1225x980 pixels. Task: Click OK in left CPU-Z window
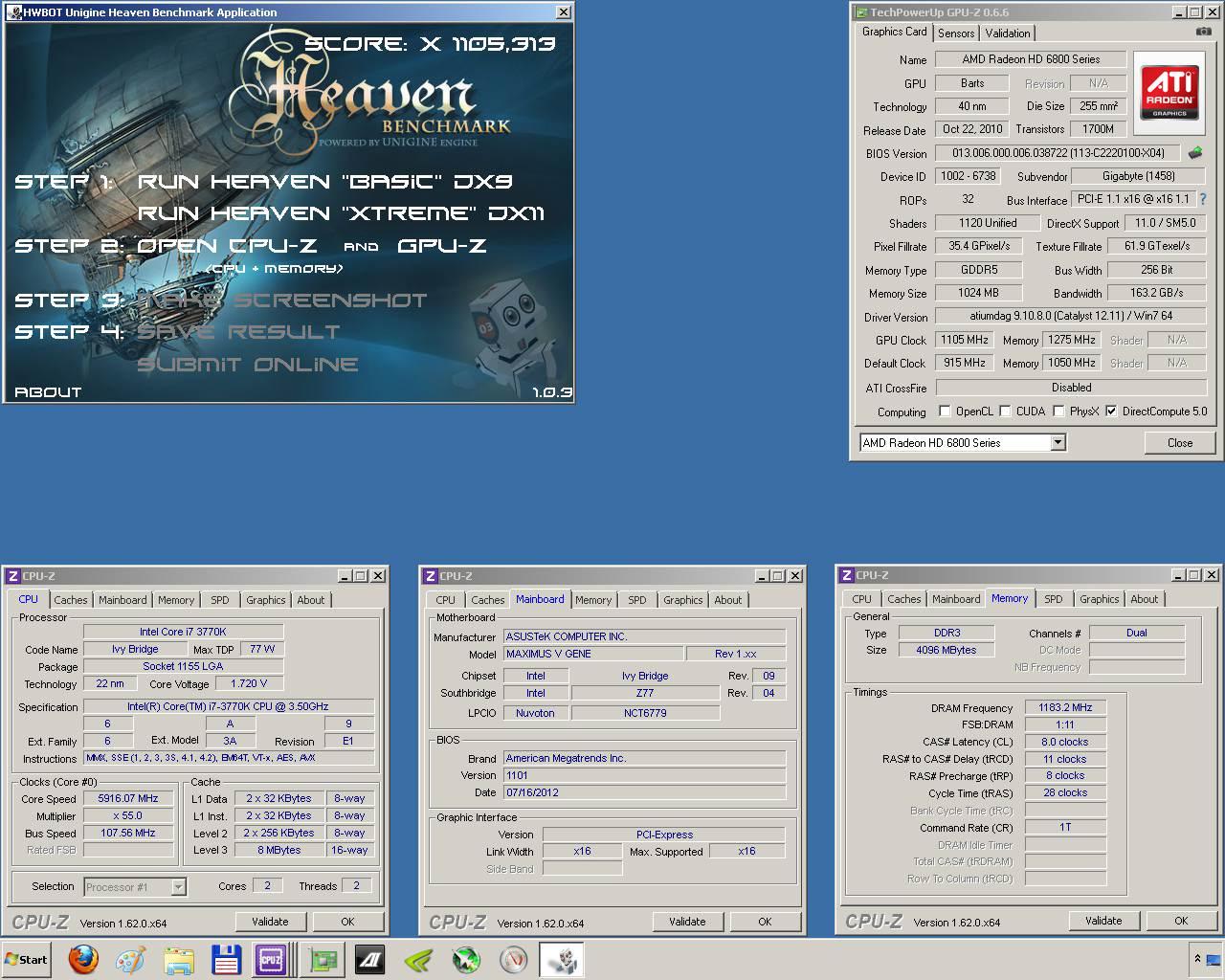(347, 922)
